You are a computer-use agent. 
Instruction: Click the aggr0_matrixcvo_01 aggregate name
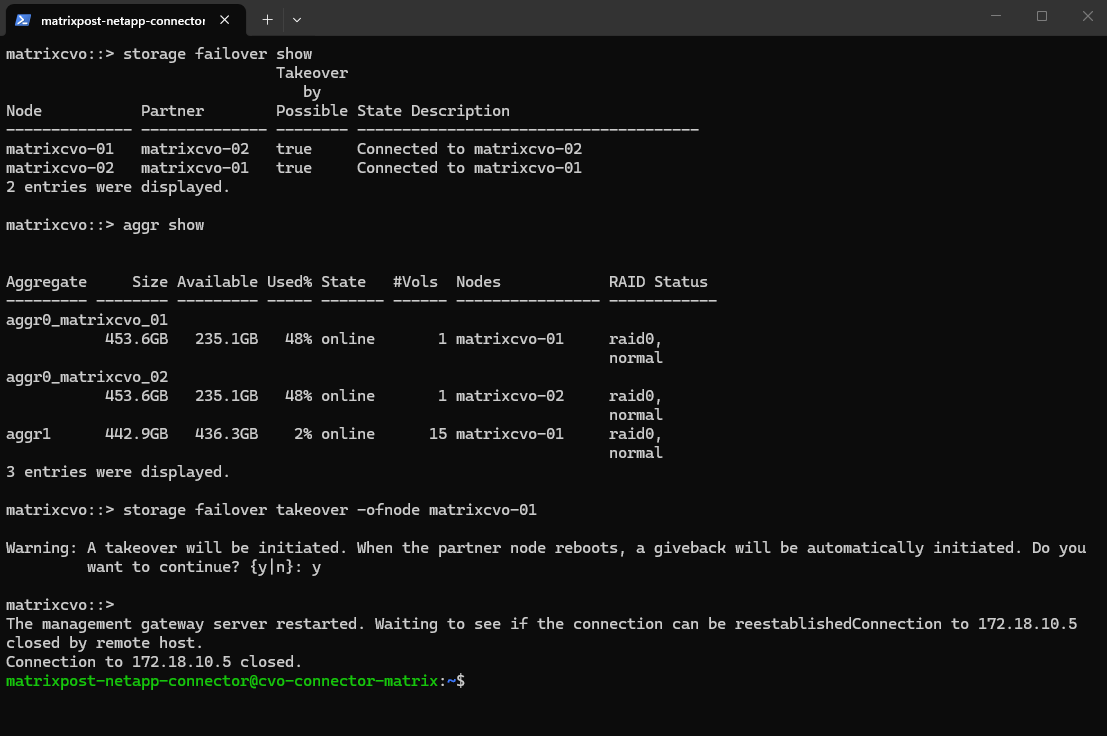pyautogui.click(x=87, y=320)
